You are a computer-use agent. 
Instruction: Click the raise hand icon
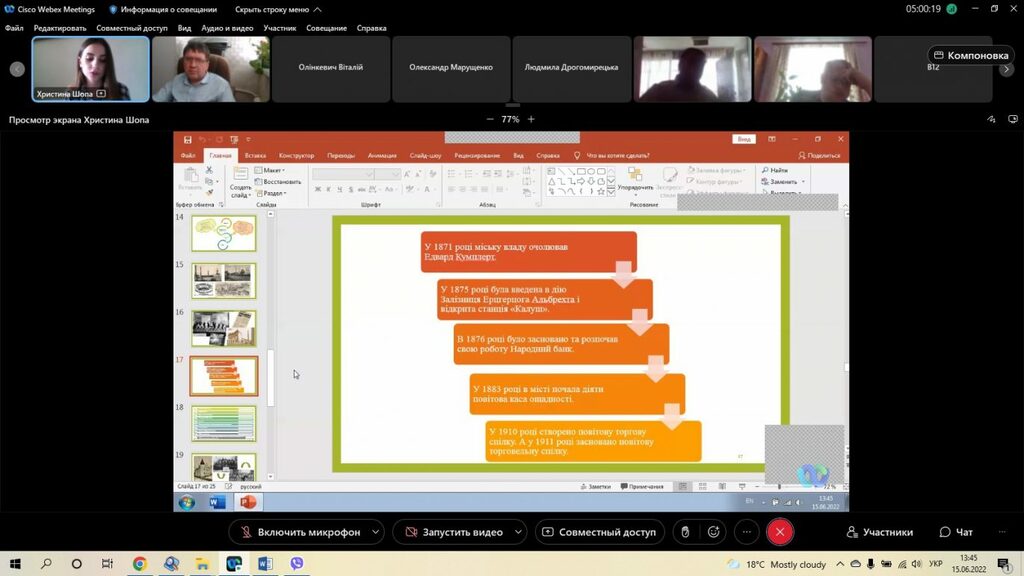click(685, 532)
